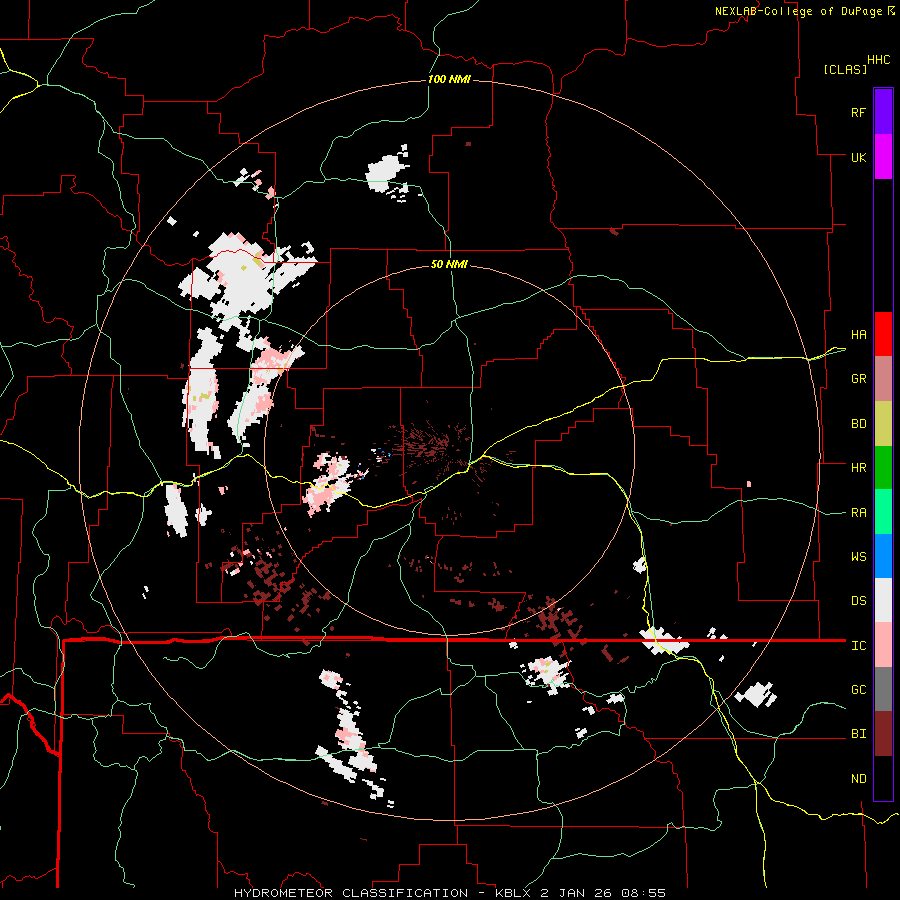900x900 pixels.
Task: Click the BD yellow legend block
Action: (x=883, y=424)
